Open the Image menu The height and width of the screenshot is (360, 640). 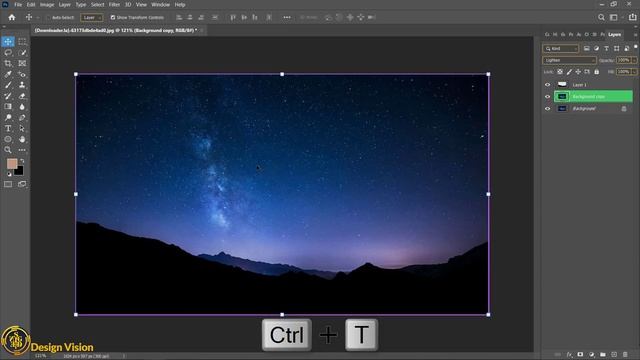coord(47,4)
